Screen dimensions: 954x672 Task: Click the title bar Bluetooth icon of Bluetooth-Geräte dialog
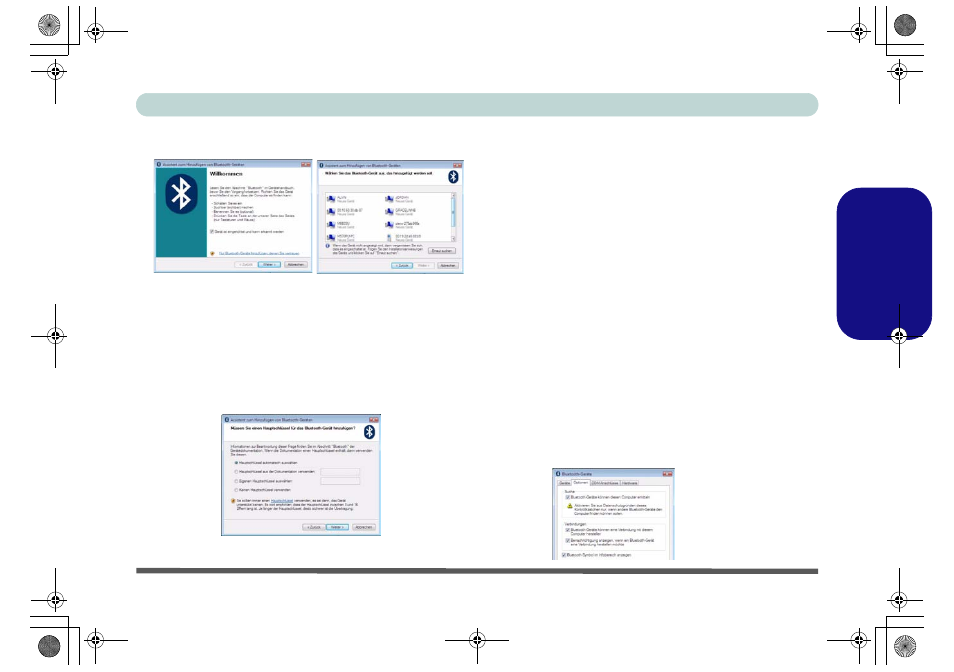click(558, 474)
